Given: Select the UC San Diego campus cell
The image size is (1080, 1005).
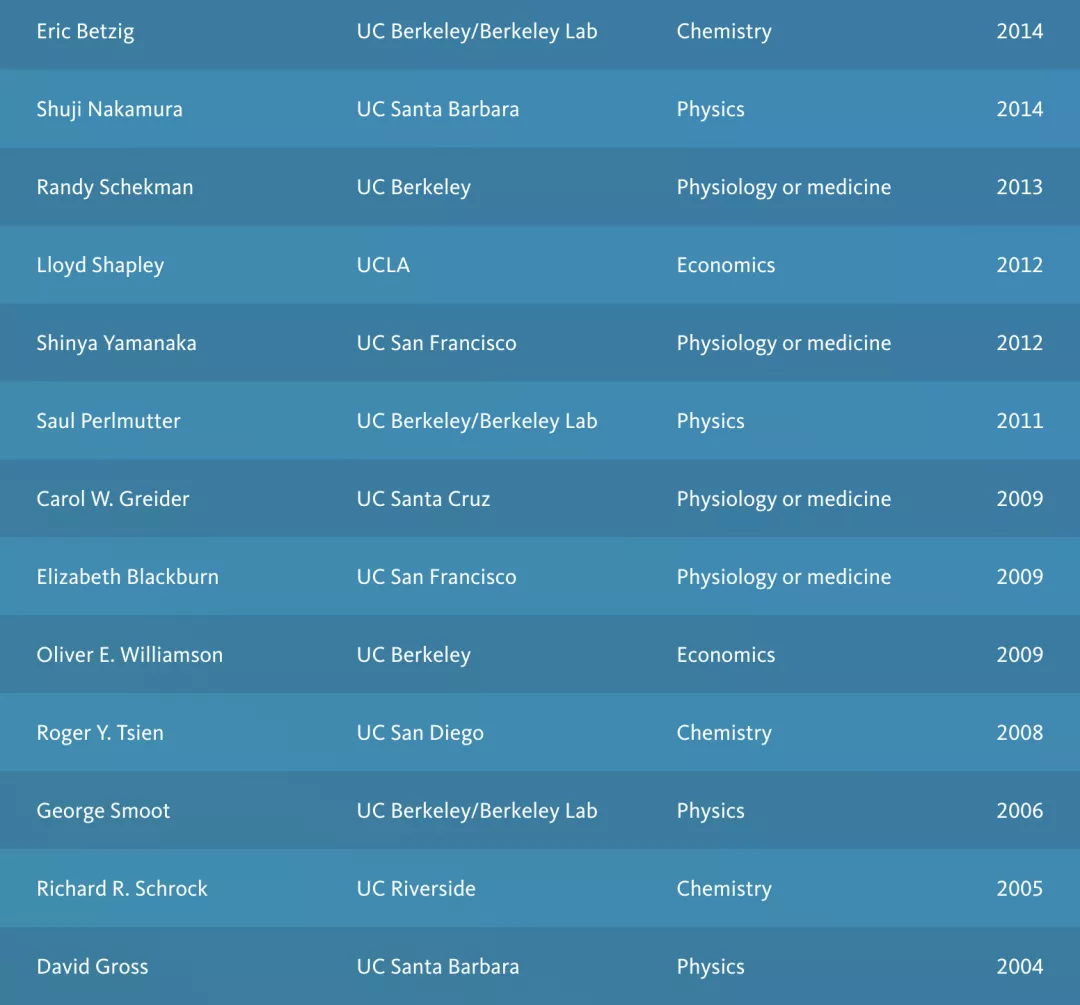Looking at the screenshot, I should coord(420,733).
